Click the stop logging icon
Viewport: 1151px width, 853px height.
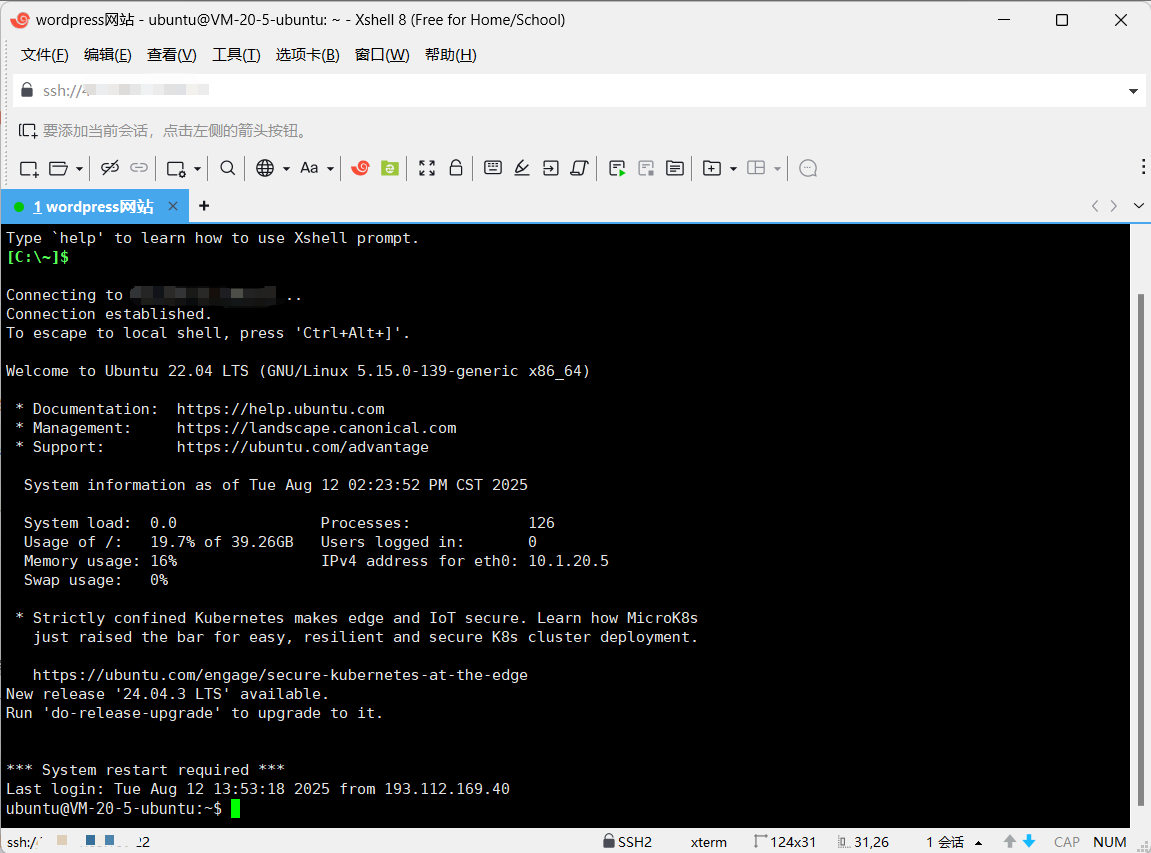coord(646,168)
